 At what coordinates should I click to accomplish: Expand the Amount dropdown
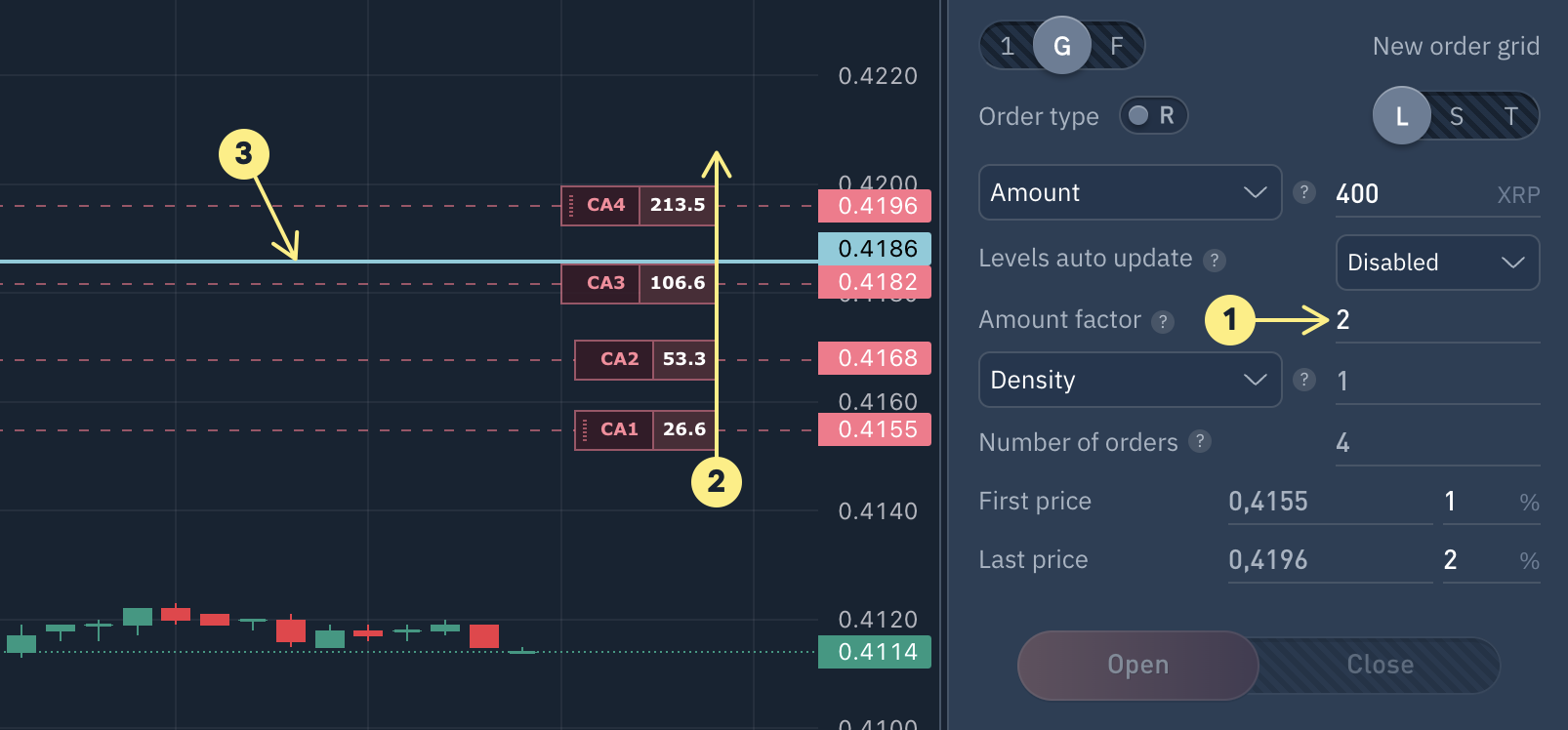pyautogui.click(x=1130, y=192)
